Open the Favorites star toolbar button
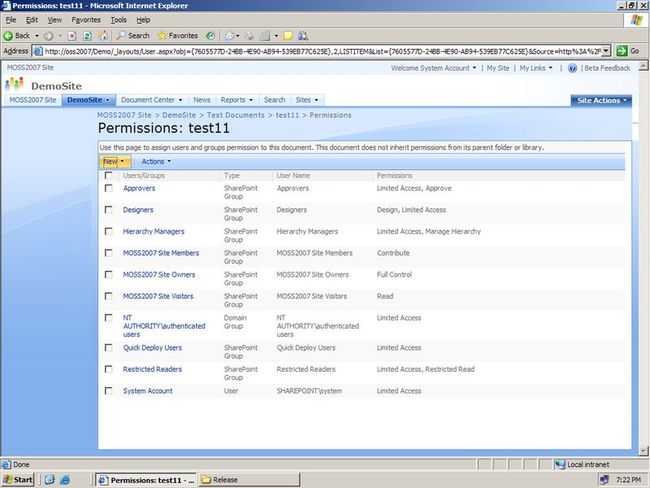 click(177, 36)
